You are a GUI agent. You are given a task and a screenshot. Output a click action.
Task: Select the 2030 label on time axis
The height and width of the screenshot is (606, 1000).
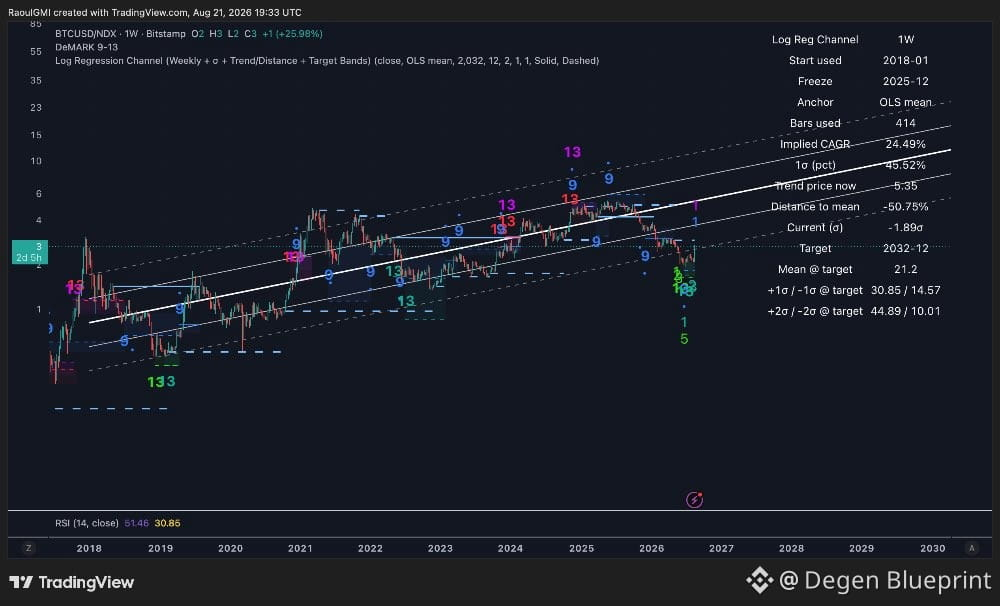[932, 548]
